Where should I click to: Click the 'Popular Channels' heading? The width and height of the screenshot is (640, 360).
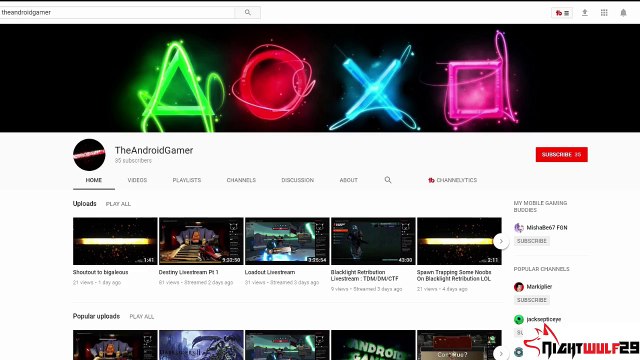click(x=542, y=269)
